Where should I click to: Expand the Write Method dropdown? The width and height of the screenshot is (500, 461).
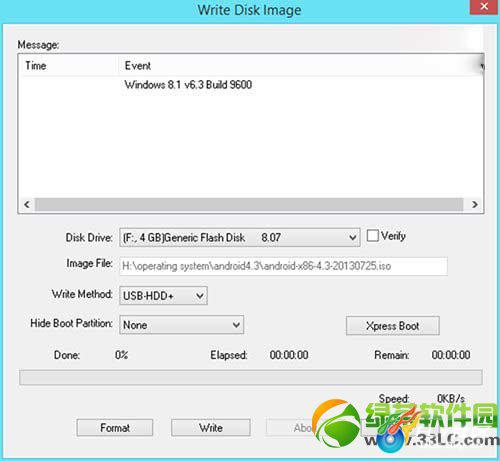[x=163, y=295]
